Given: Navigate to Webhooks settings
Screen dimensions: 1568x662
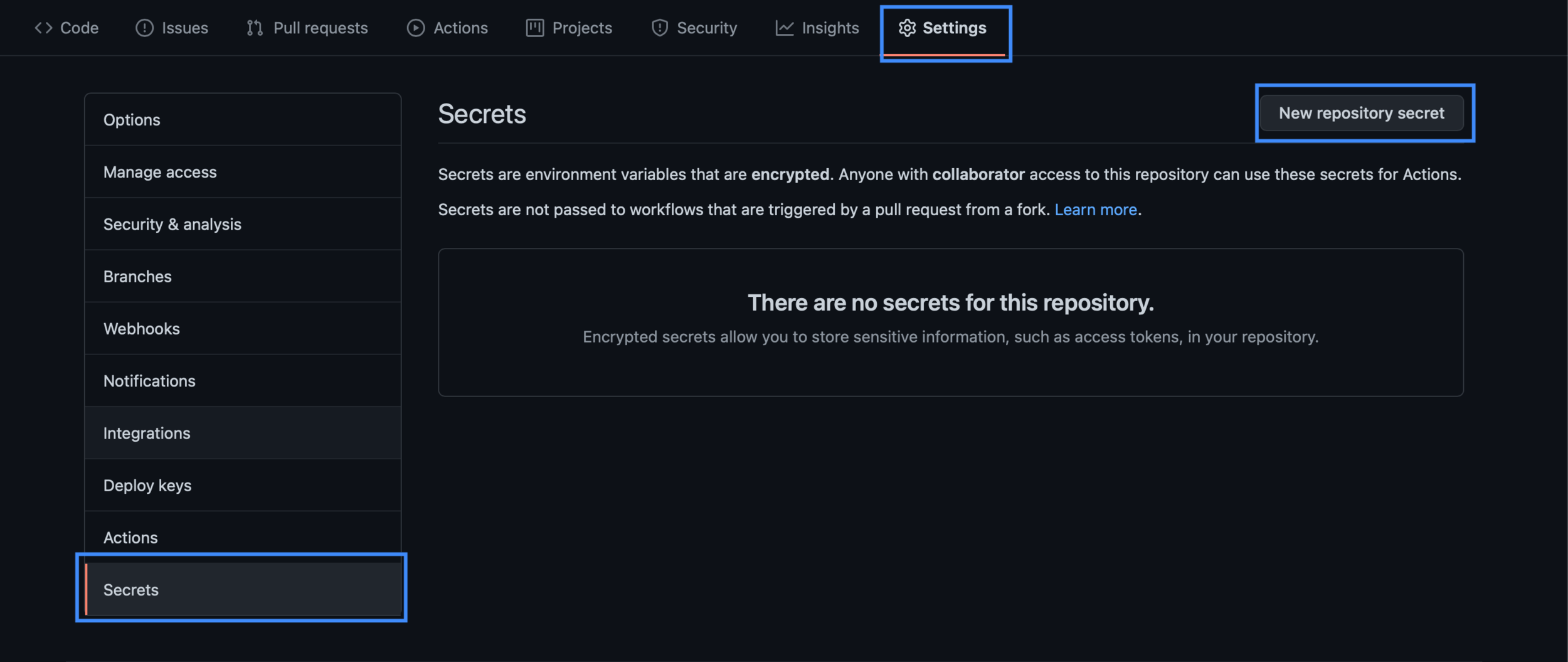Looking at the screenshot, I should pos(141,329).
